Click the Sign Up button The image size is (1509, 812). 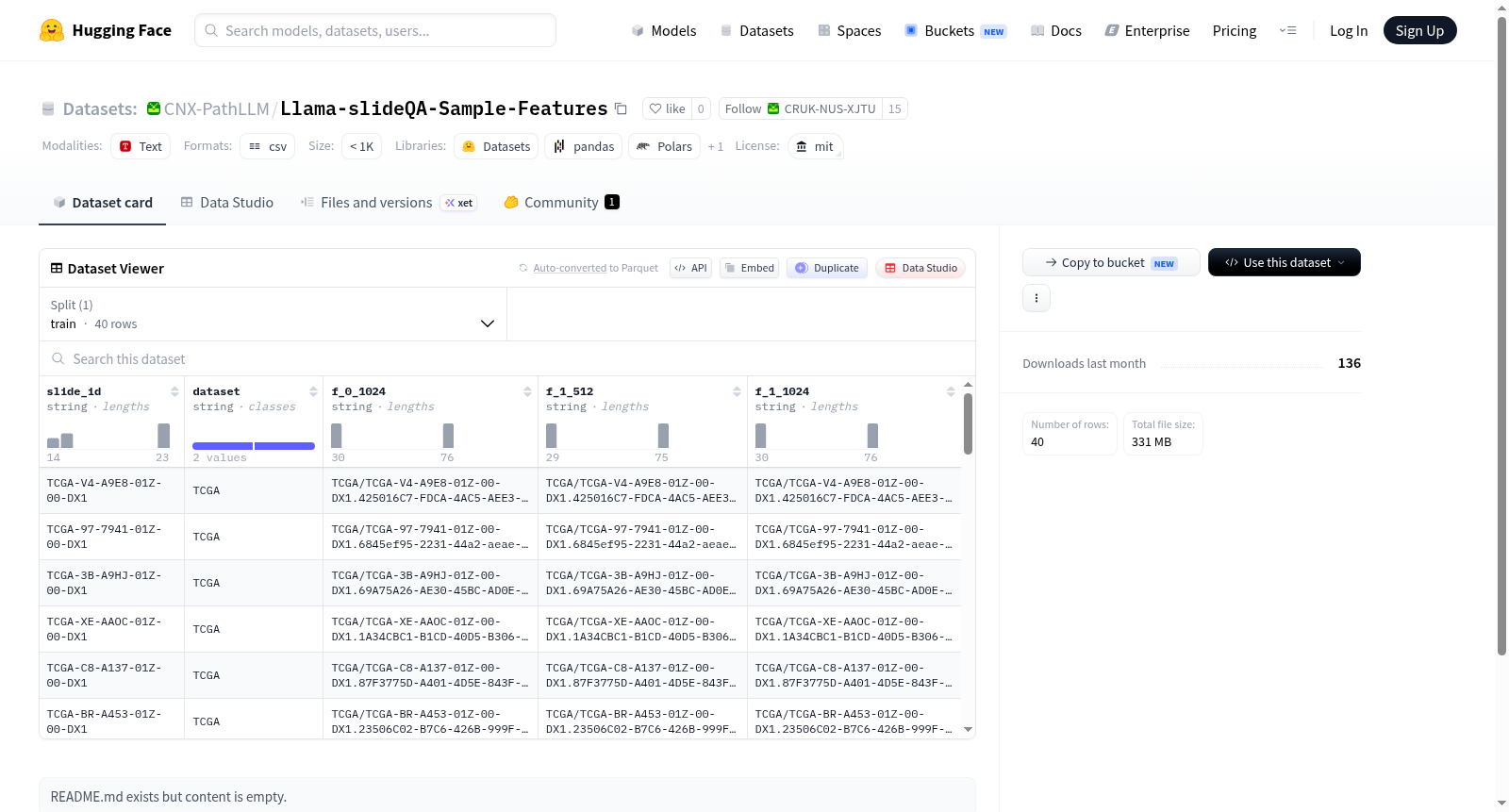1419,30
